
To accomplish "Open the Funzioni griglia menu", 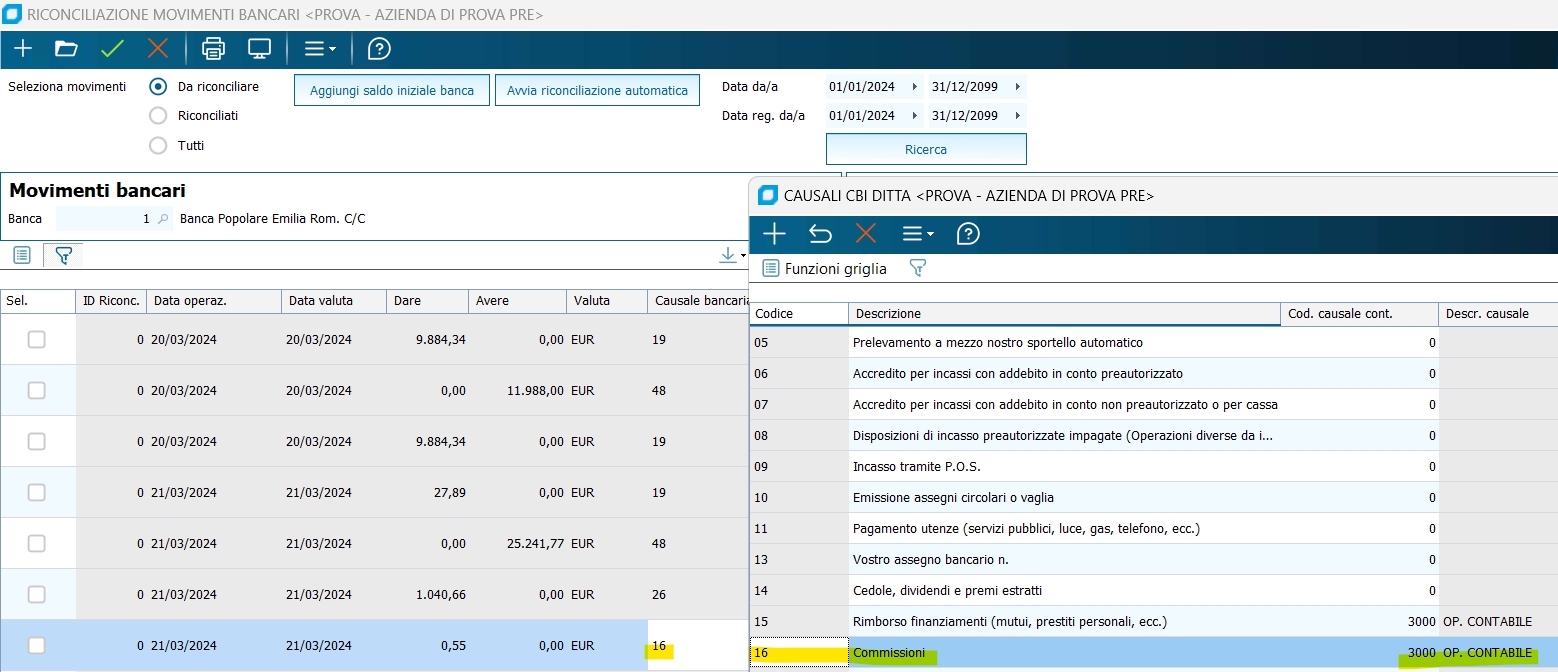I will point(825,268).
